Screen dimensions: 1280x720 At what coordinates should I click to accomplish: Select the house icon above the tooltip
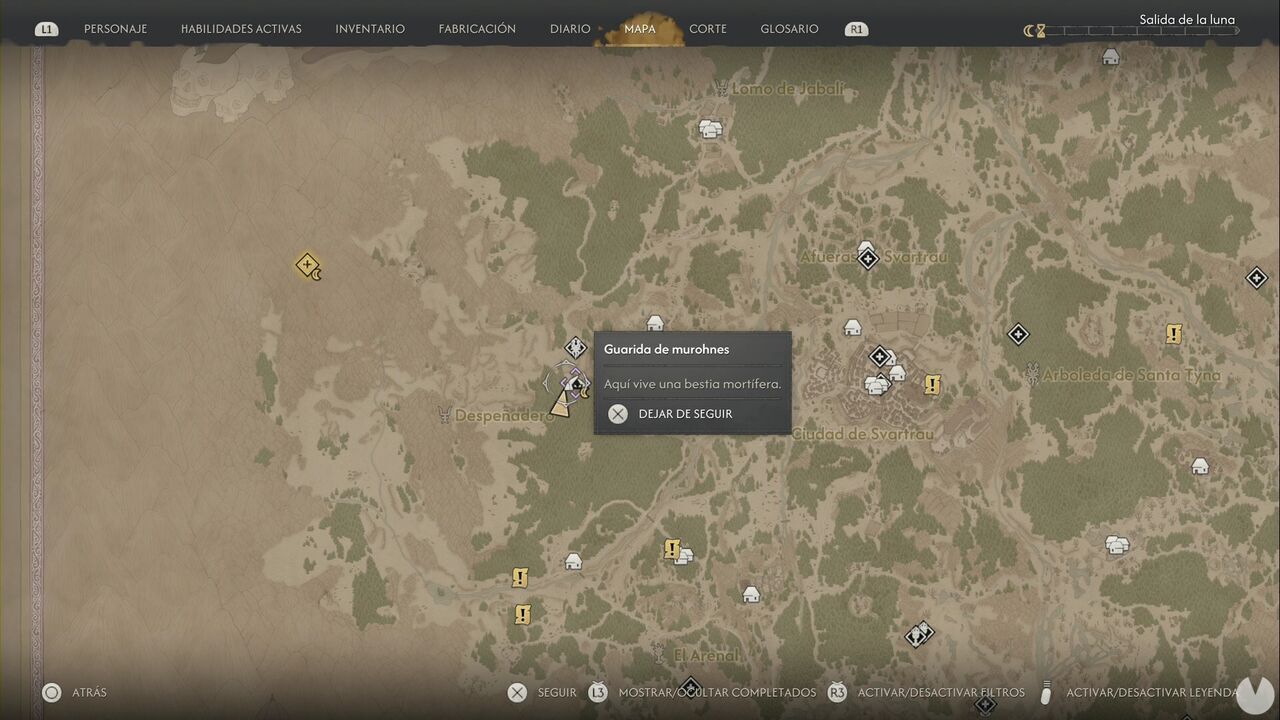coord(655,323)
